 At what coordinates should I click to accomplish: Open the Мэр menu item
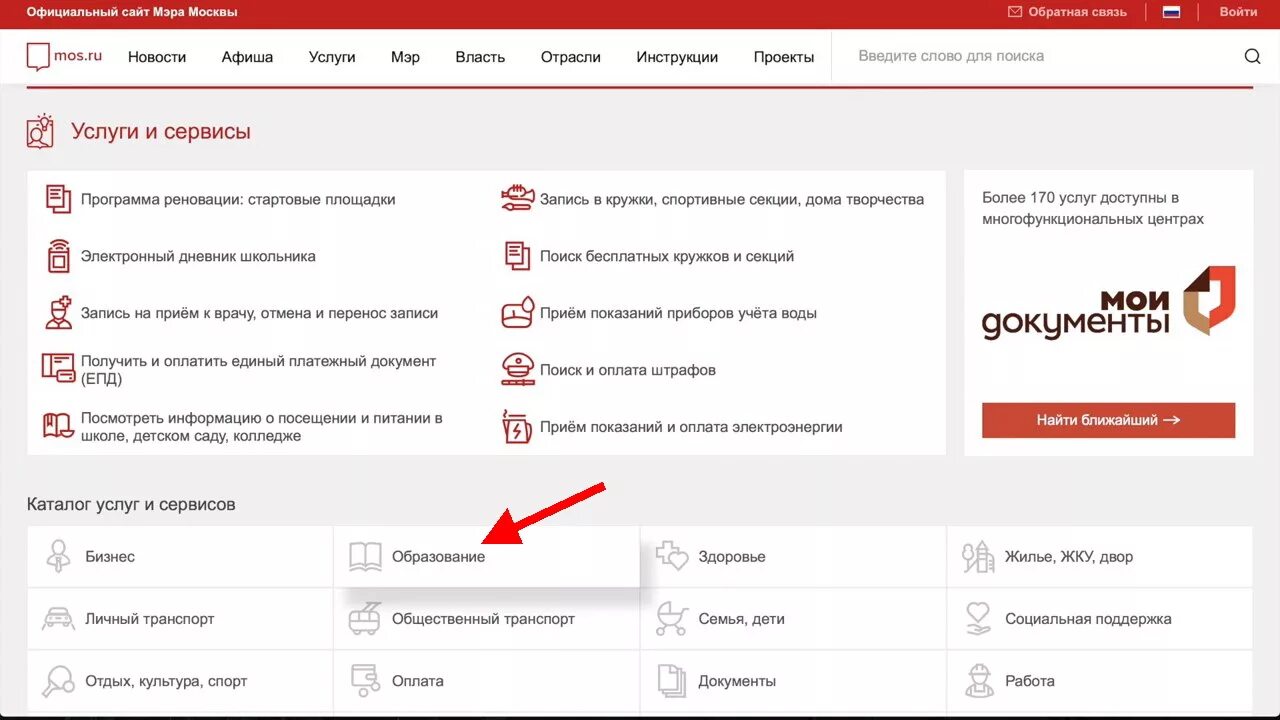(405, 57)
